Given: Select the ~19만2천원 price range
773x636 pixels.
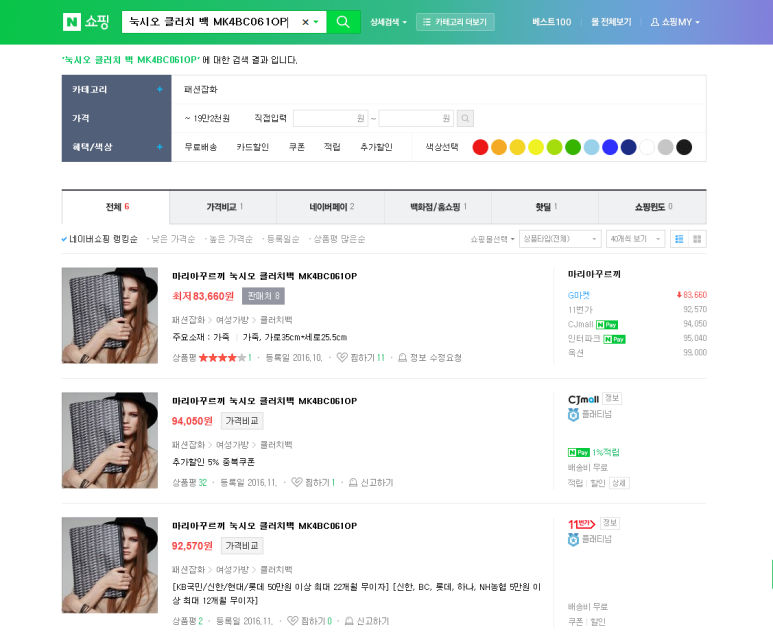Looking at the screenshot, I should pos(207,118).
